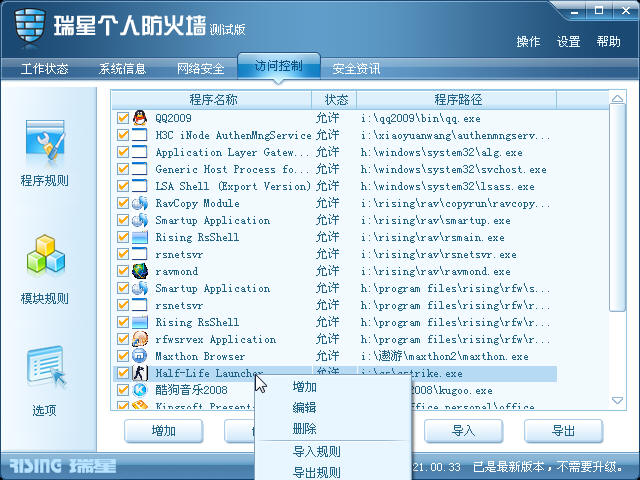This screenshot has width=640, height=480.
Task: Click the rsnetsvr icon in i:\rising\rav row
Action: (140, 254)
